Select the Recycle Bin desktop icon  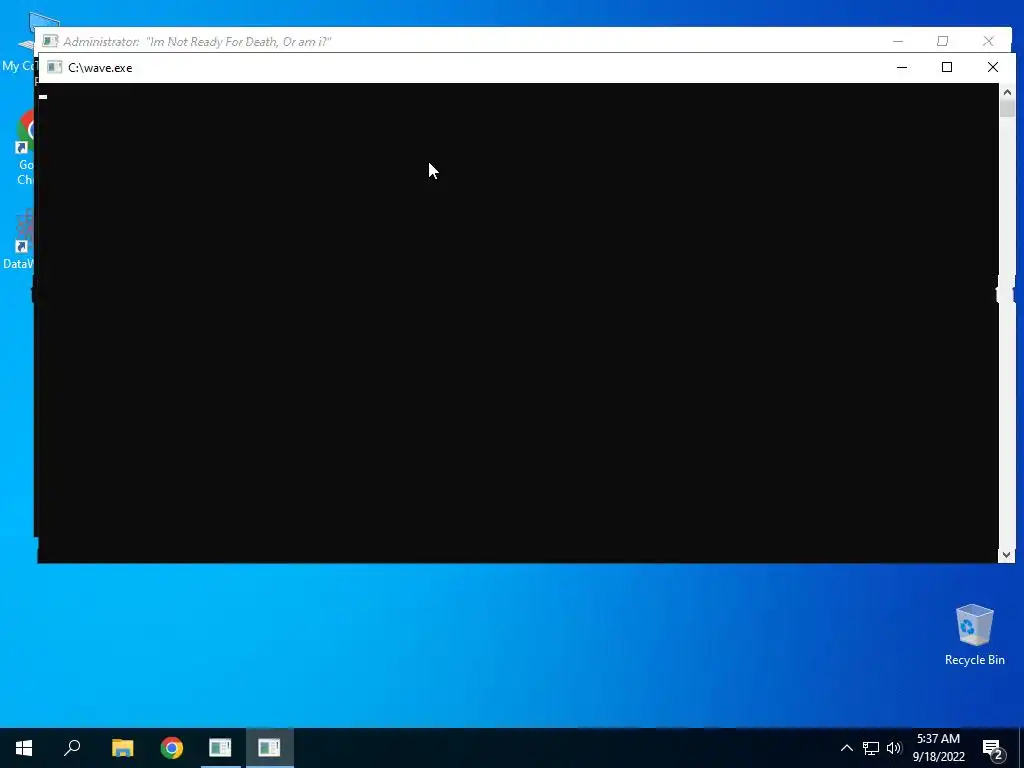coord(974,634)
